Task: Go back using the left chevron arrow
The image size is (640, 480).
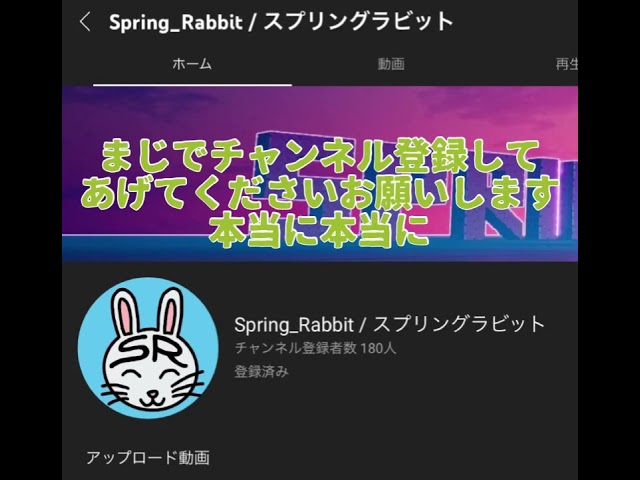Action: tap(85, 21)
